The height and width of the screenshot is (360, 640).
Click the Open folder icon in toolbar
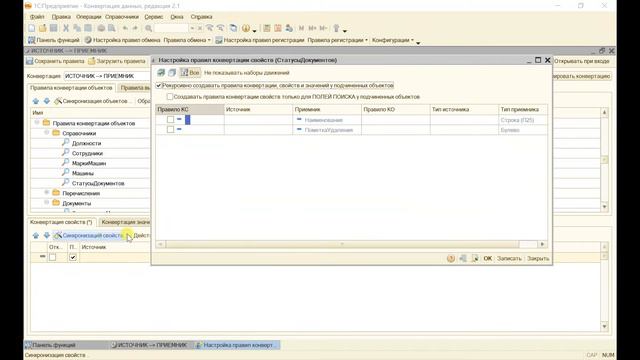pyautogui.click(x=42, y=28)
